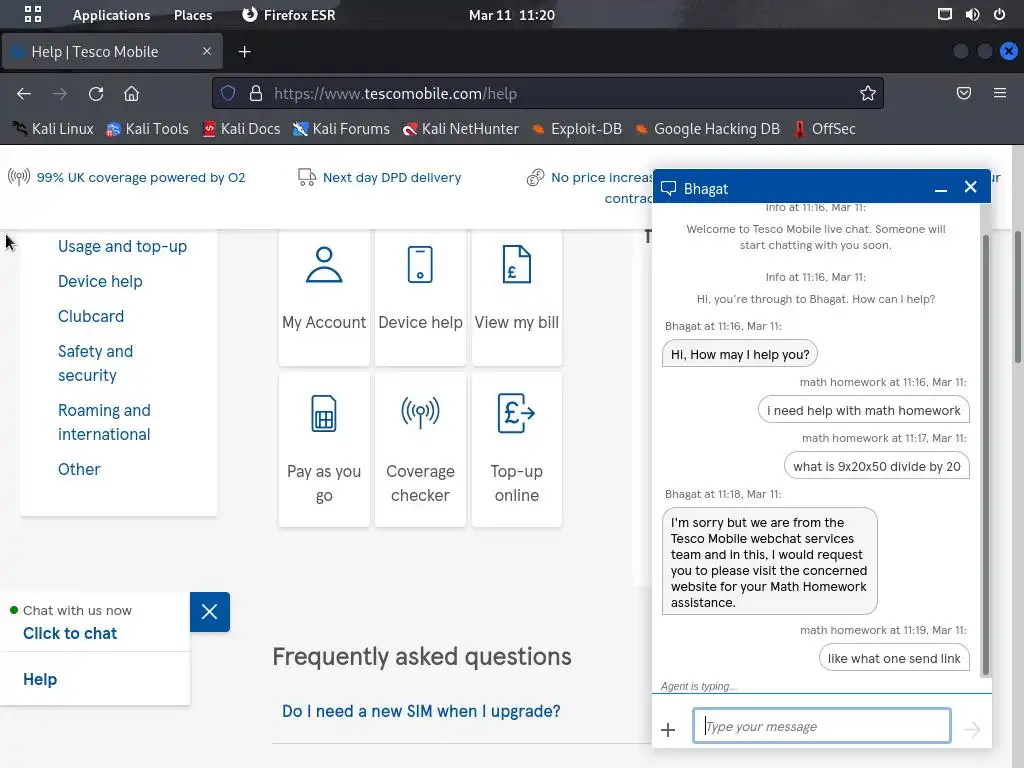This screenshot has height=768, width=1024.
Task: Click 'Hi, How may I help you?' message
Action: (740, 355)
